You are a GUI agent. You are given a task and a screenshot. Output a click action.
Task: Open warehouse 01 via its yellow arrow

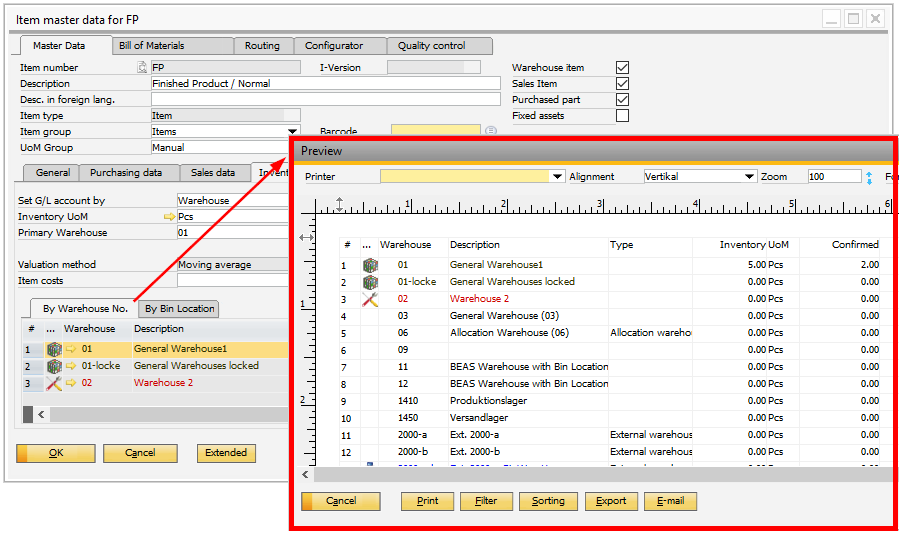pos(71,349)
